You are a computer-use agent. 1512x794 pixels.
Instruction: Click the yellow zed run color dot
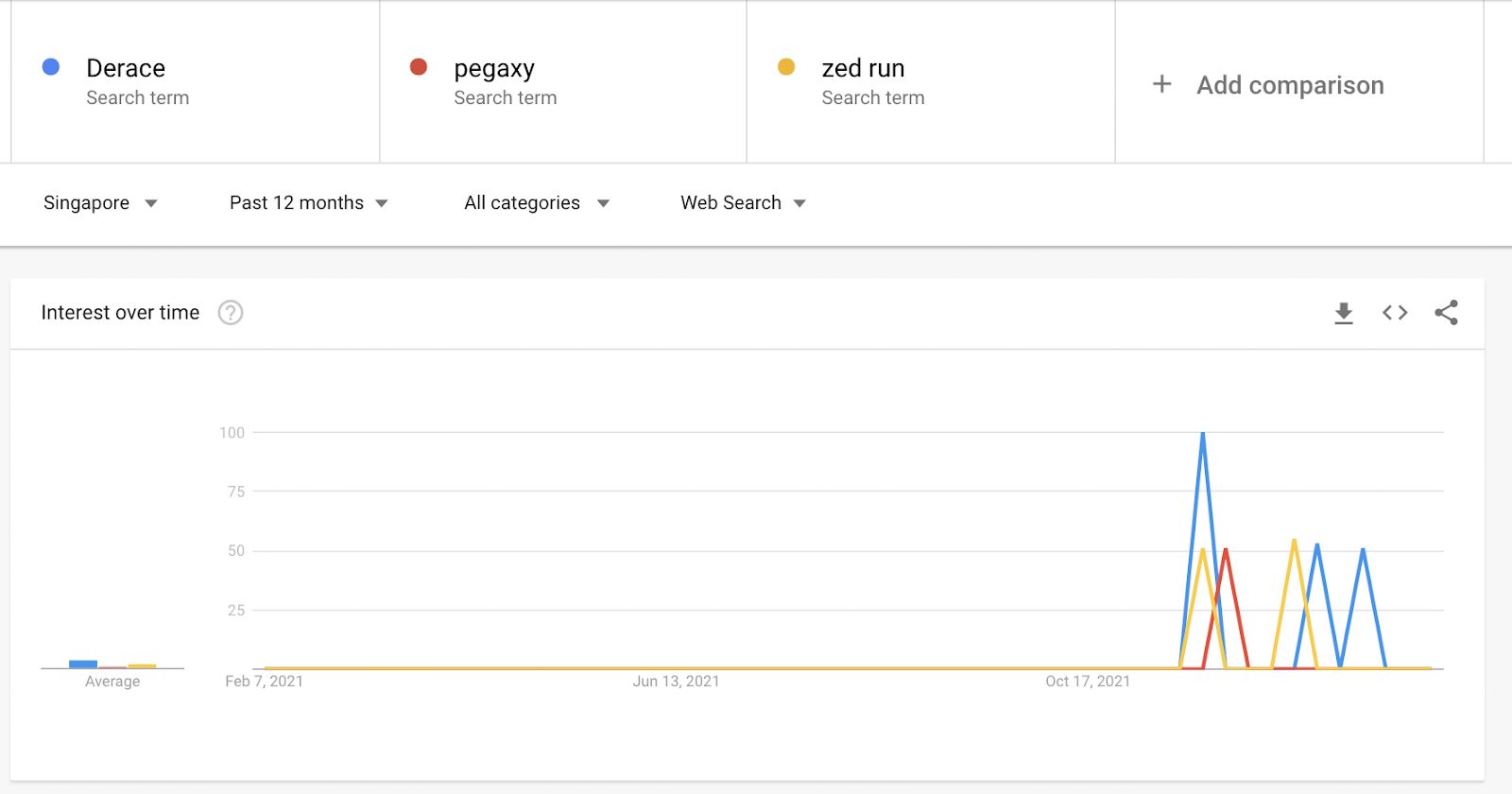click(x=786, y=67)
